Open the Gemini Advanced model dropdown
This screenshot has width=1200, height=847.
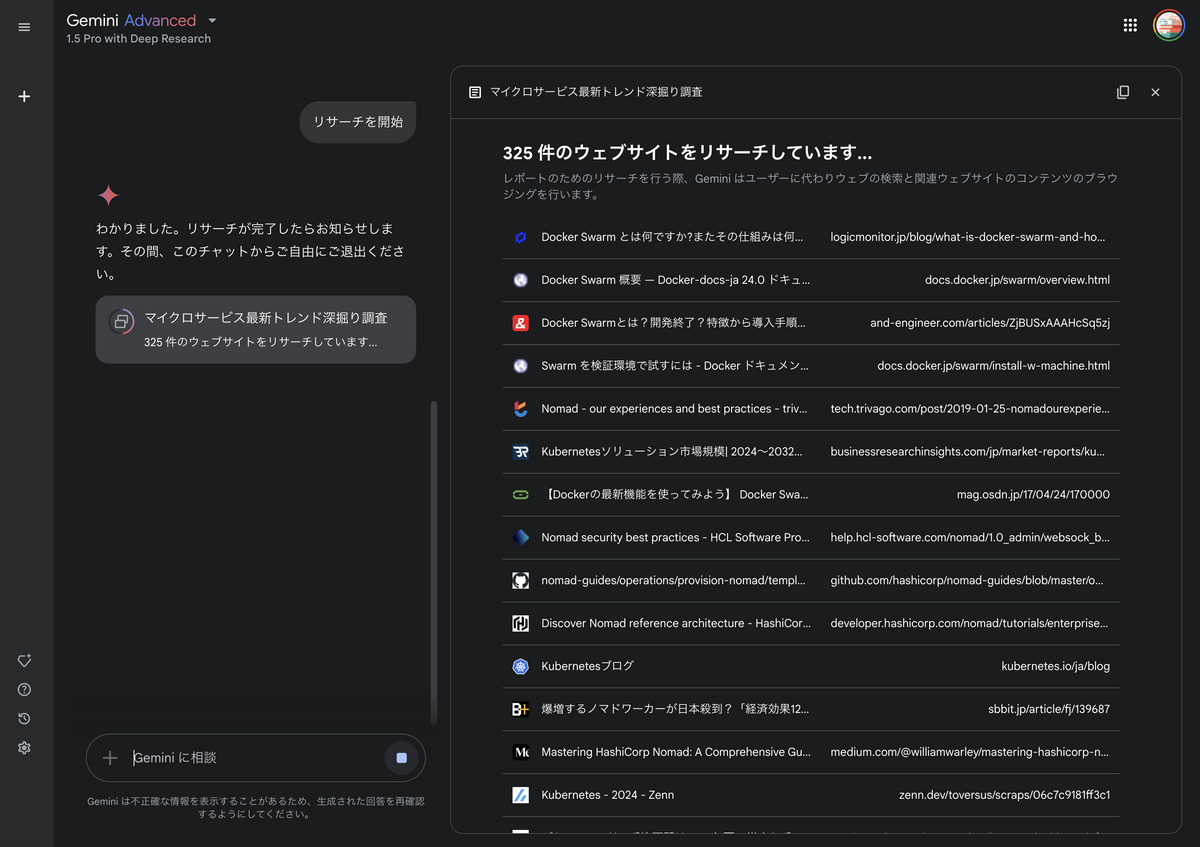[x=211, y=20]
